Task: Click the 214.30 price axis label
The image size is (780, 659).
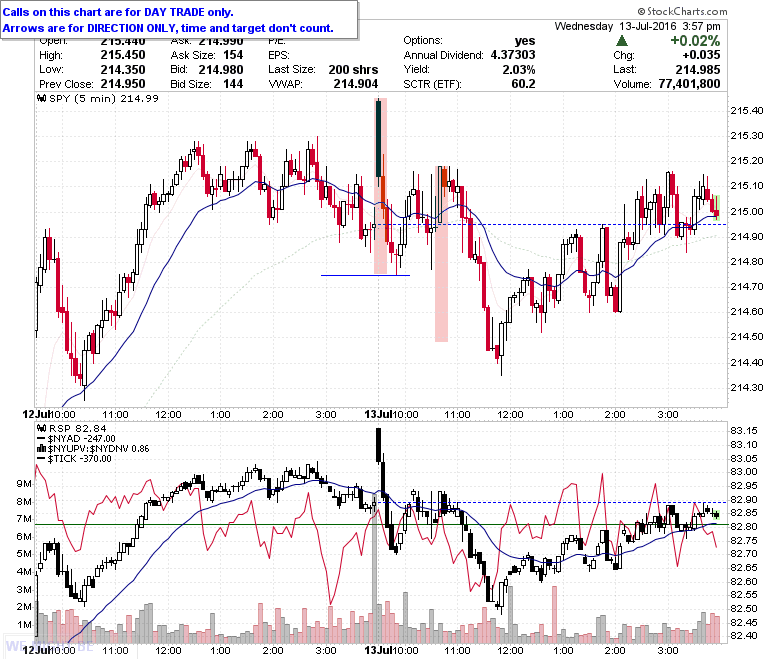Action: pos(746,387)
